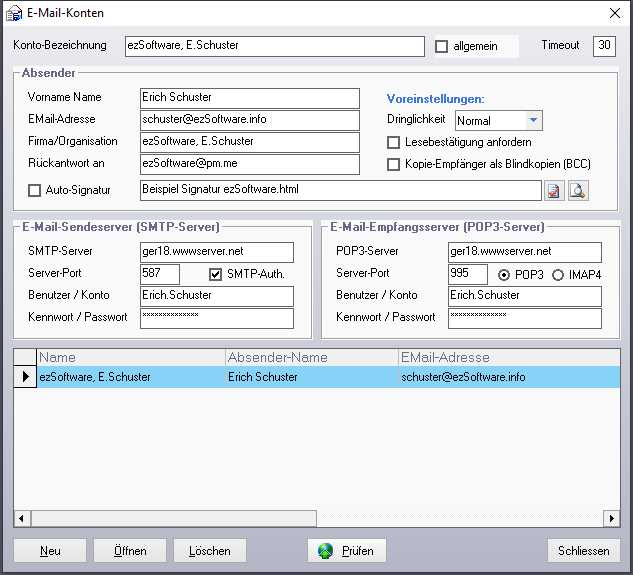The image size is (633, 575).
Task: Open the Dringlichkeit dropdown
Action: point(534,121)
